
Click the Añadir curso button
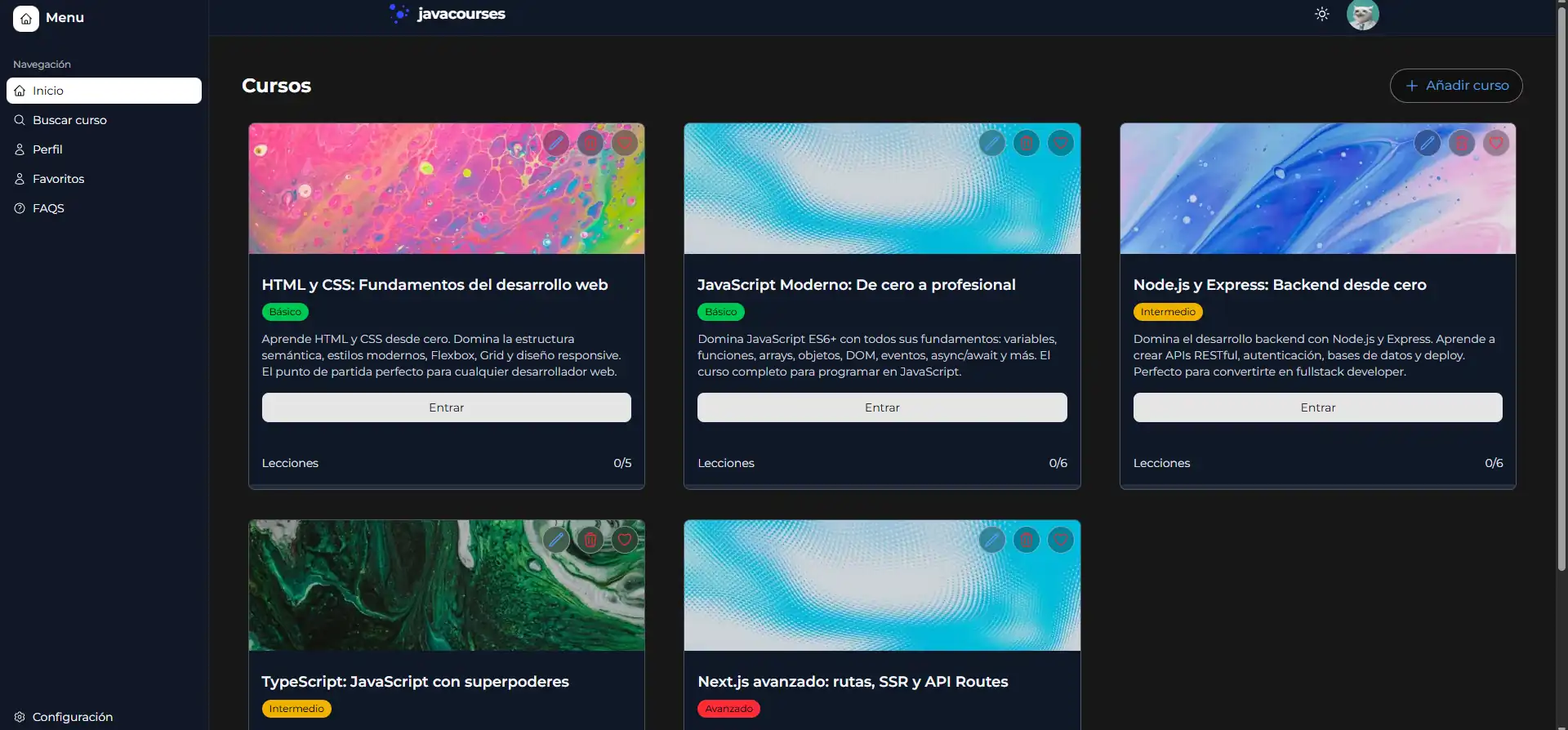[x=1456, y=86]
